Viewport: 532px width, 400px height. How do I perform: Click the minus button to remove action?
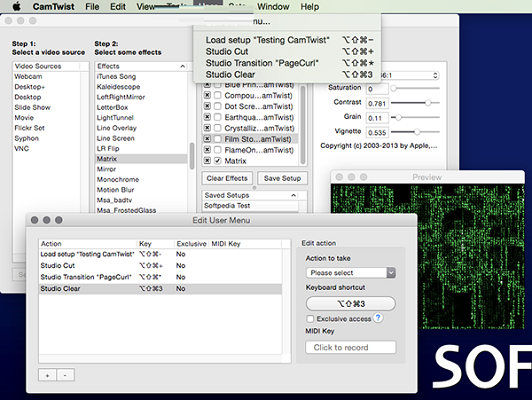coord(65,375)
